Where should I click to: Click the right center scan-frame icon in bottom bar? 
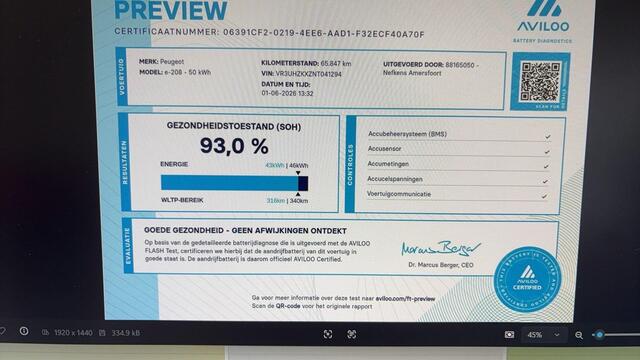point(351,334)
